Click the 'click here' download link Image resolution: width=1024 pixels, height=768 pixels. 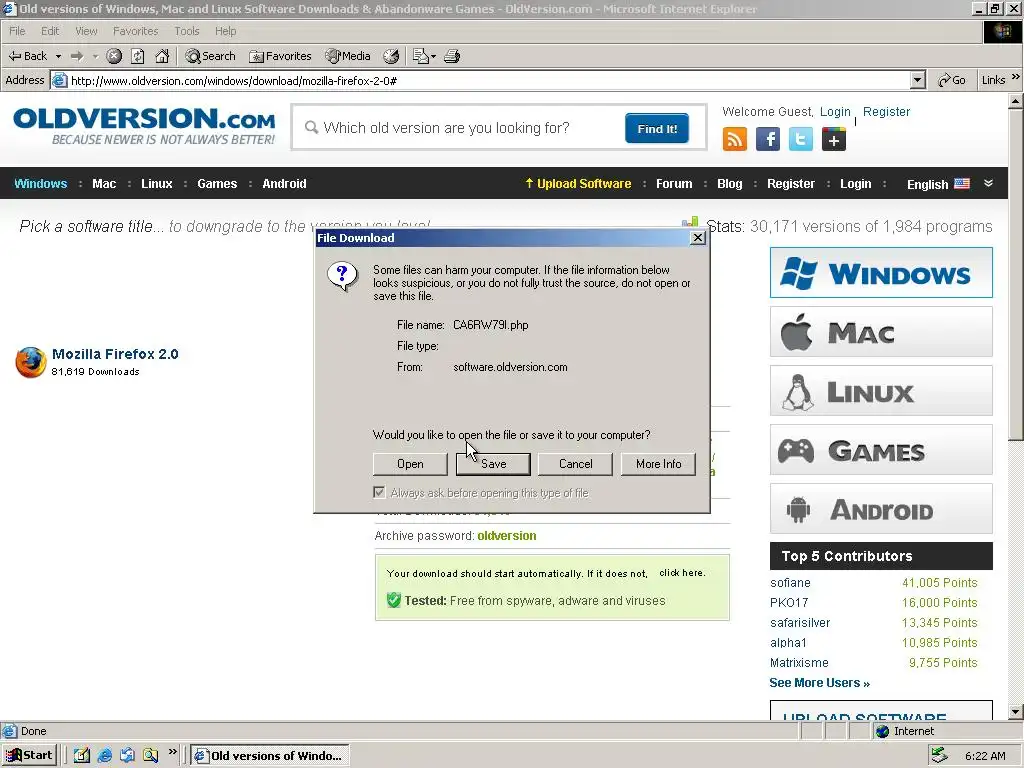click(682, 573)
